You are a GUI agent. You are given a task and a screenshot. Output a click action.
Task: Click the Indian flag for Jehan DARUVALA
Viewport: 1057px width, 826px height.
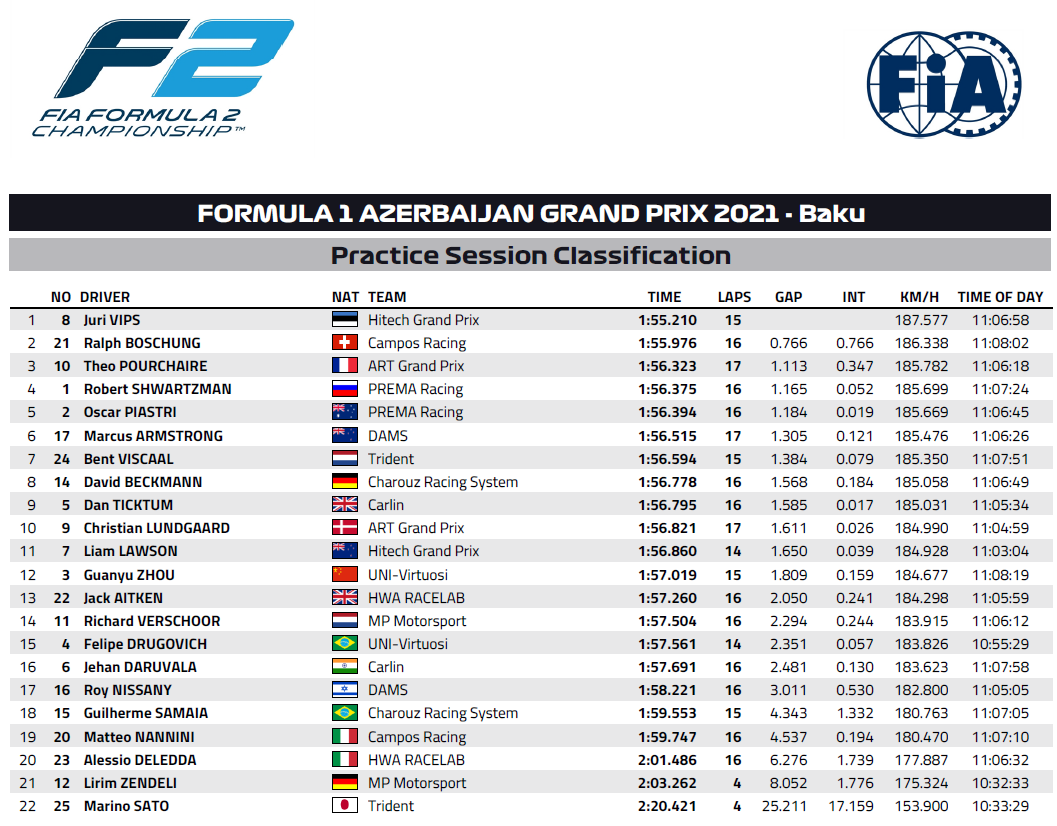click(x=344, y=666)
